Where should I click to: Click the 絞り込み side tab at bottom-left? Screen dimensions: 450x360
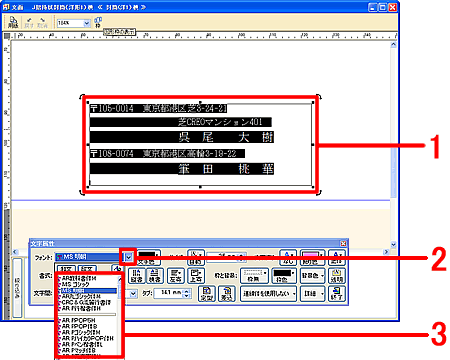pyautogui.click(x=17, y=287)
